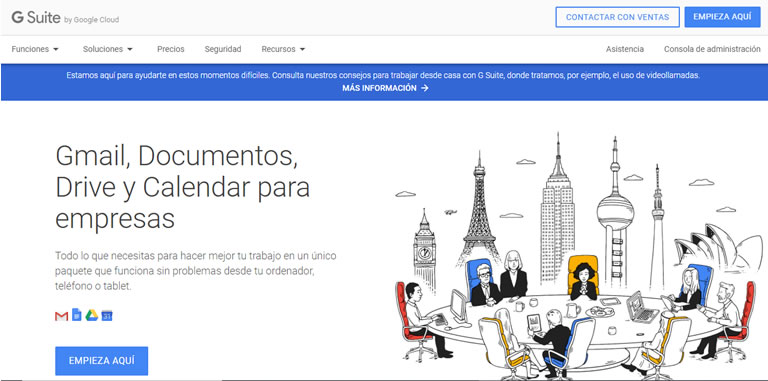This screenshot has height=381, width=768.
Task: Click the paragraph starting Todo lo que necesitas
Action: [x=195, y=271]
